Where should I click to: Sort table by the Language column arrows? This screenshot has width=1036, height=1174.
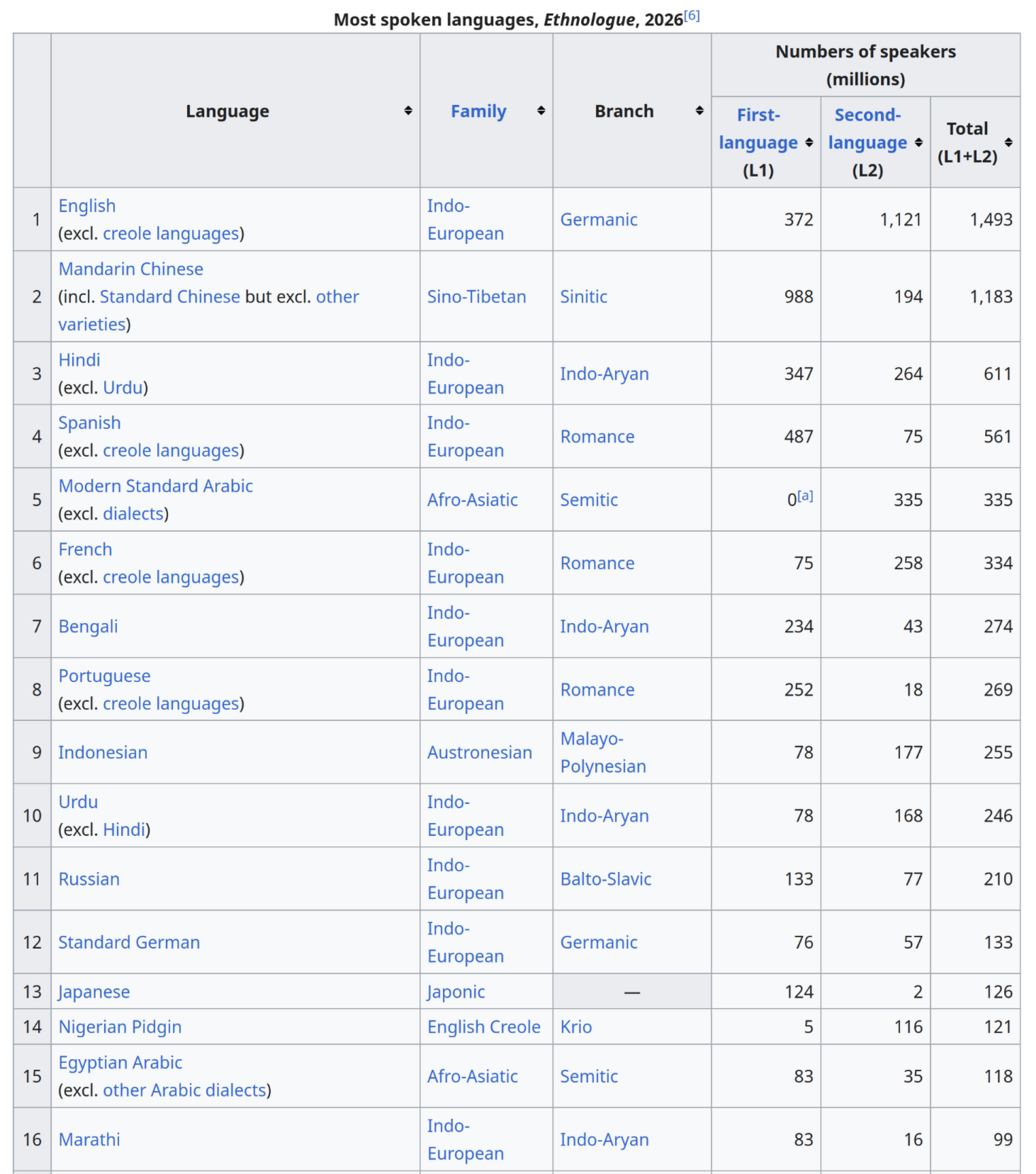click(408, 111)
